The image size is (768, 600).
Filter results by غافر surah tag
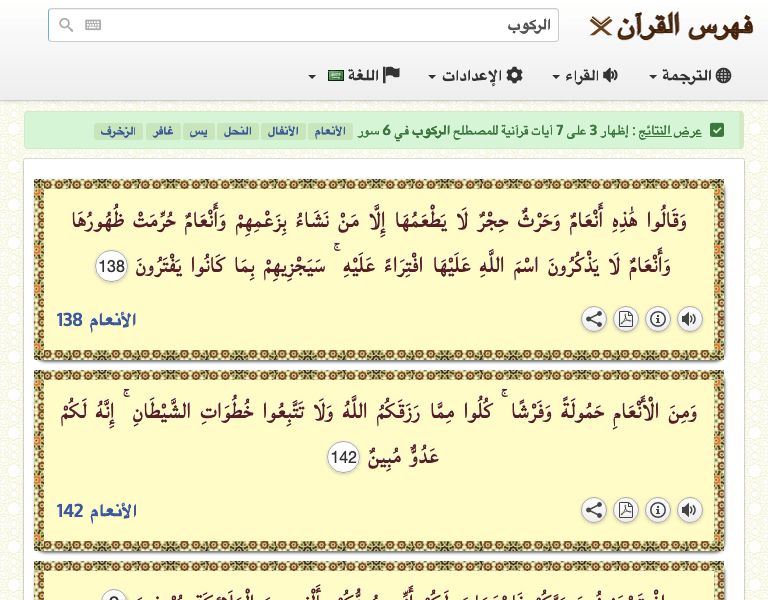[x=163, y=131]
